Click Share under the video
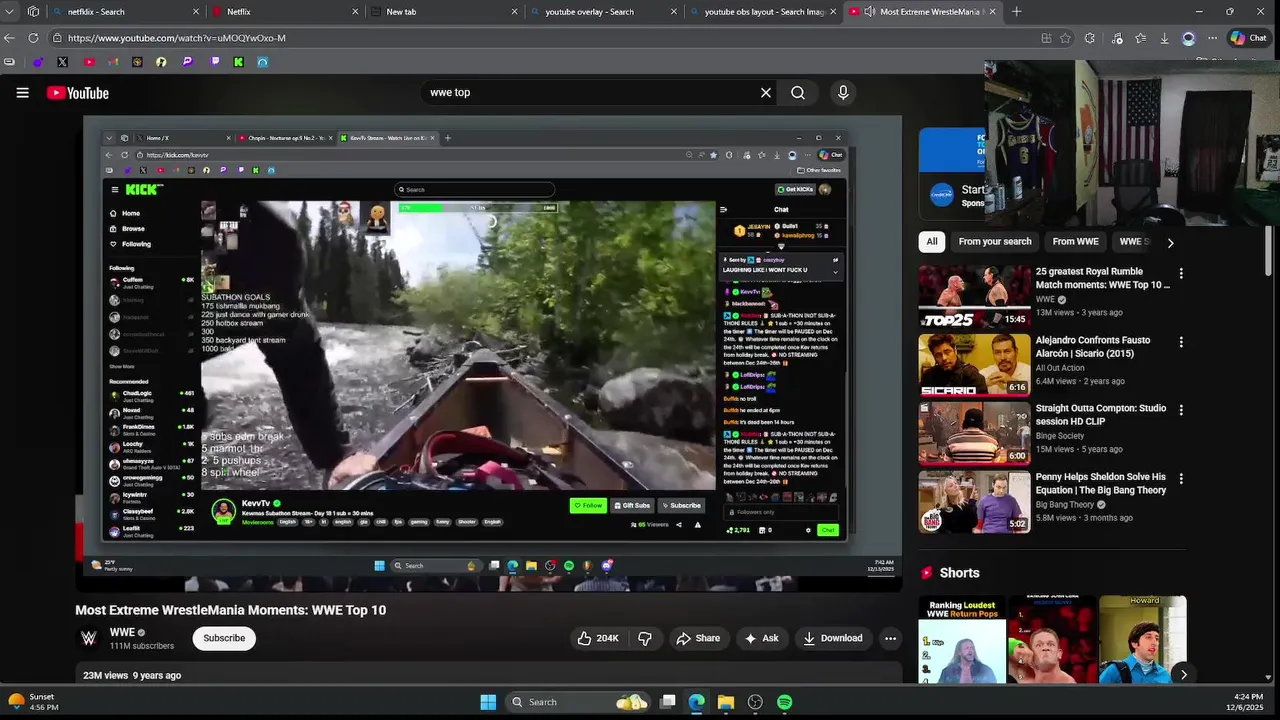 coord(698,638)
